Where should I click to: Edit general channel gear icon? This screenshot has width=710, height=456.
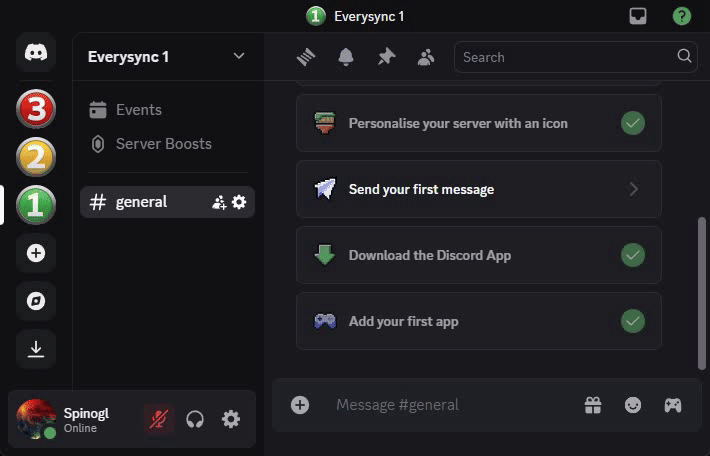(x=239, y=202)
